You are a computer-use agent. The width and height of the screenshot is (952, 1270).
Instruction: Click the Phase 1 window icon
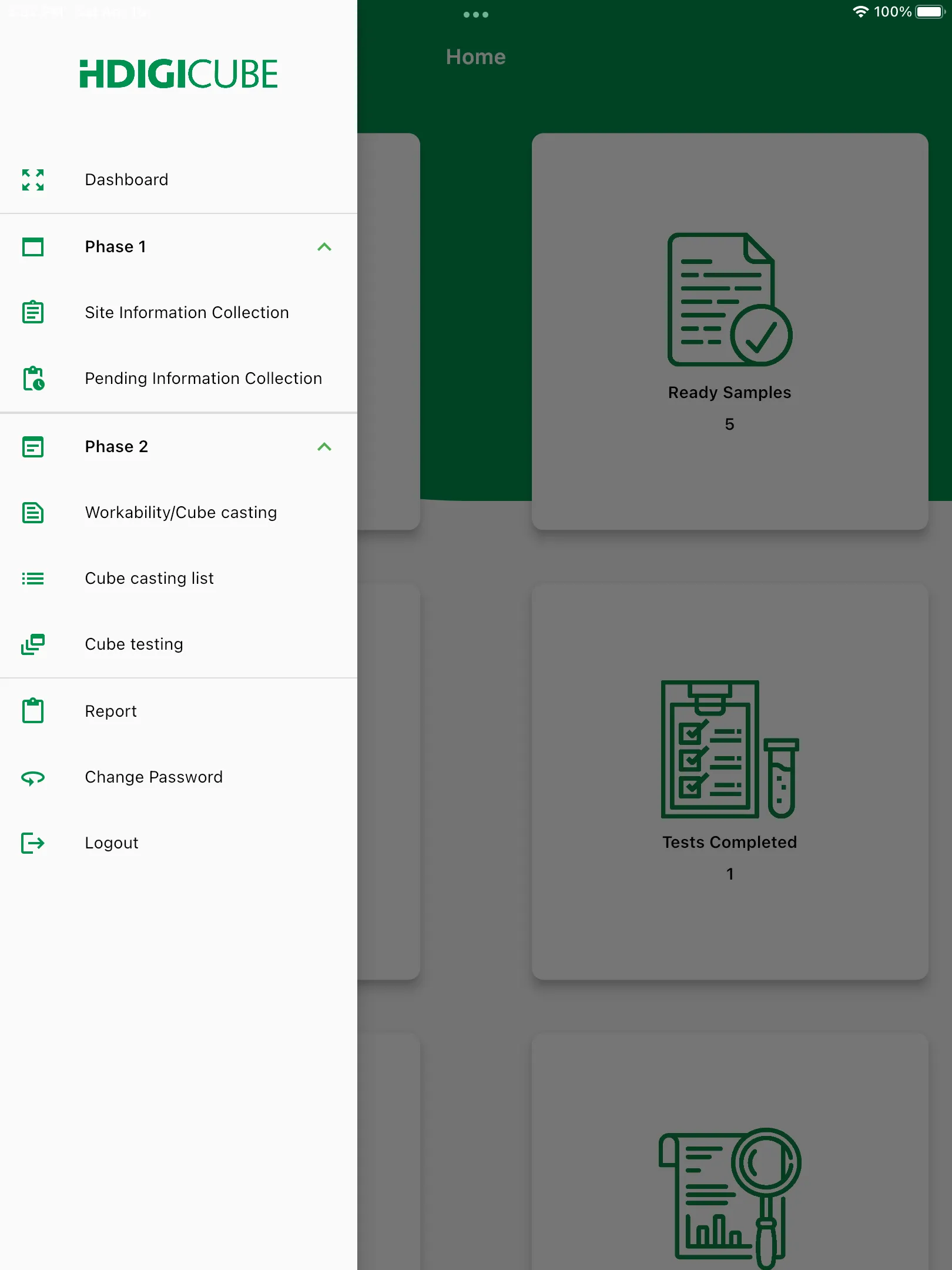coord(33,247)
